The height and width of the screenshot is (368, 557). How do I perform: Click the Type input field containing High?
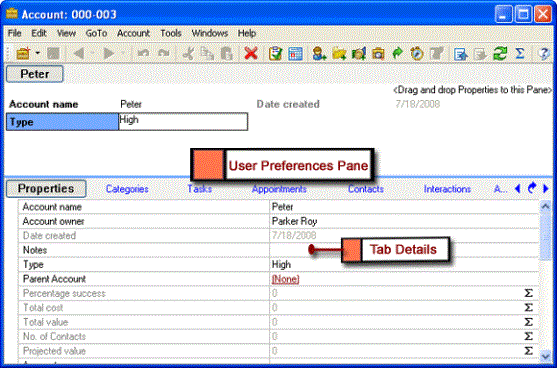(183, 121)
